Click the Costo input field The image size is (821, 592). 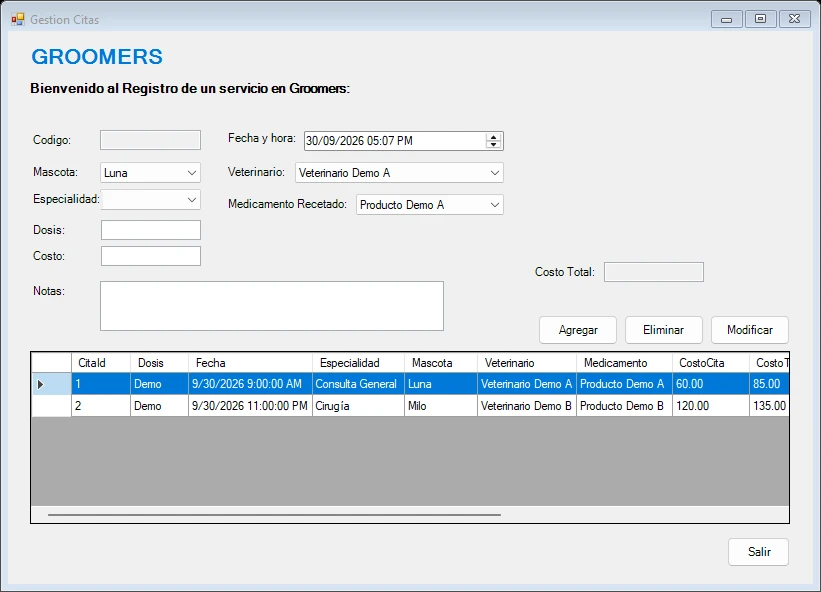point(151,256)
